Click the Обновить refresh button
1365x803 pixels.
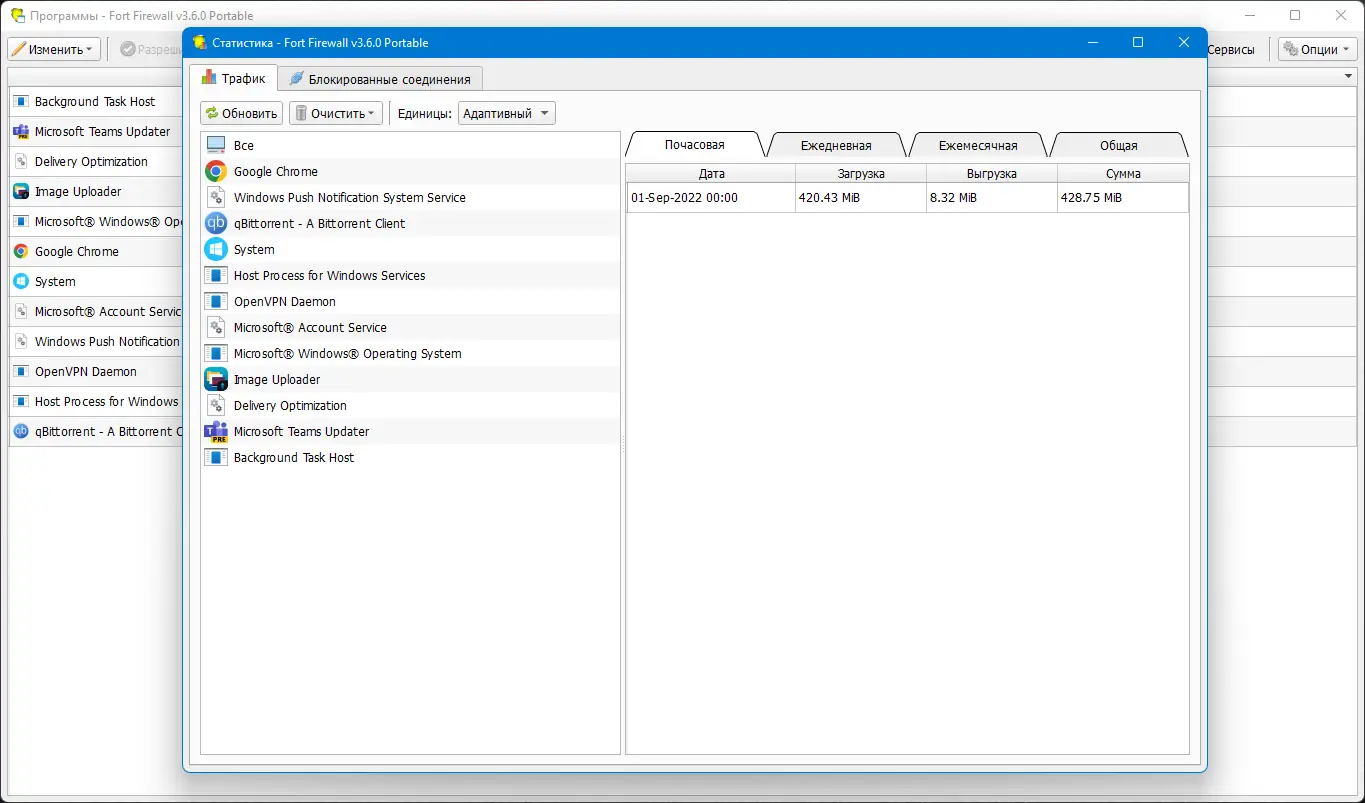point(242,113)
